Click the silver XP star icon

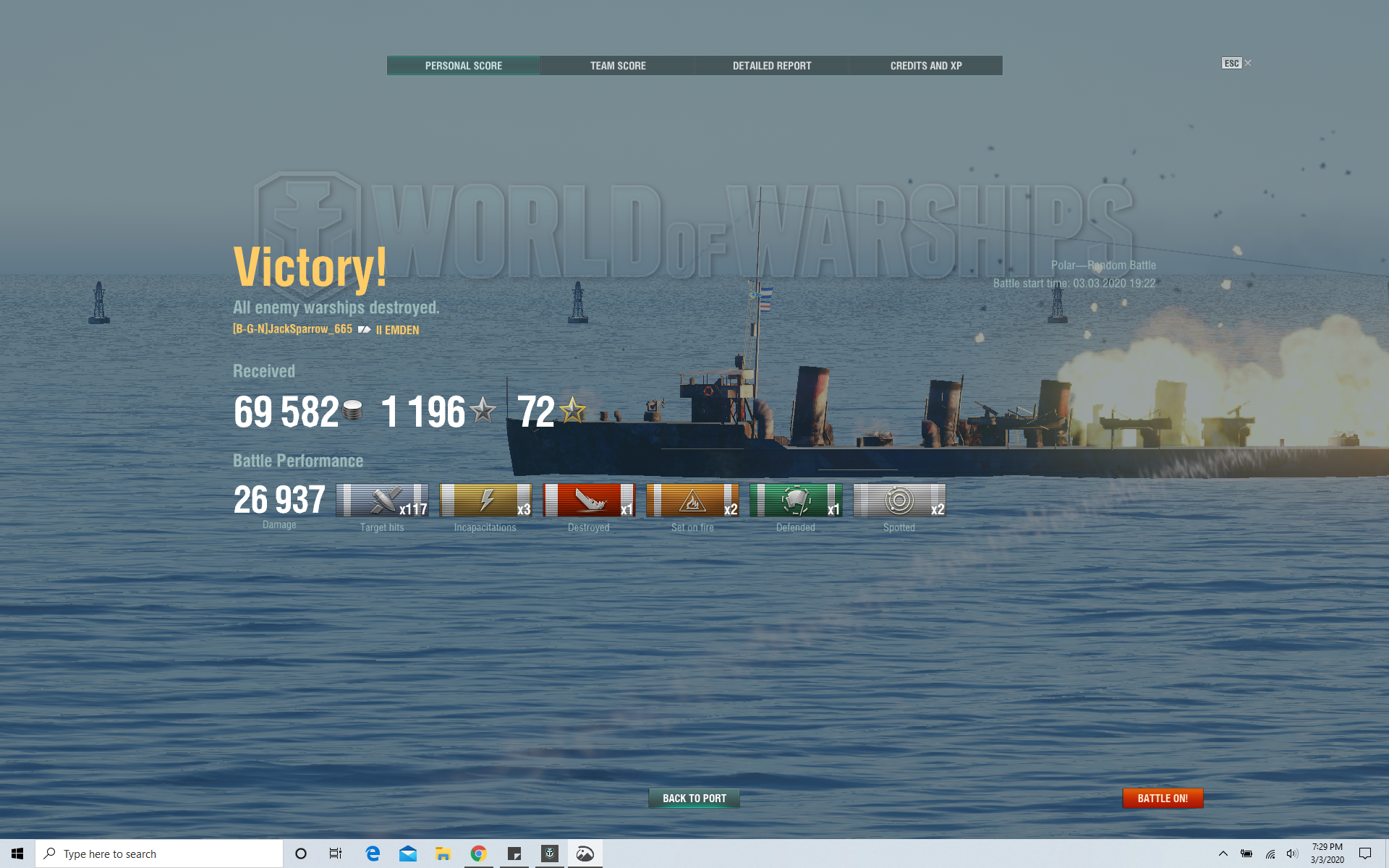483,410
